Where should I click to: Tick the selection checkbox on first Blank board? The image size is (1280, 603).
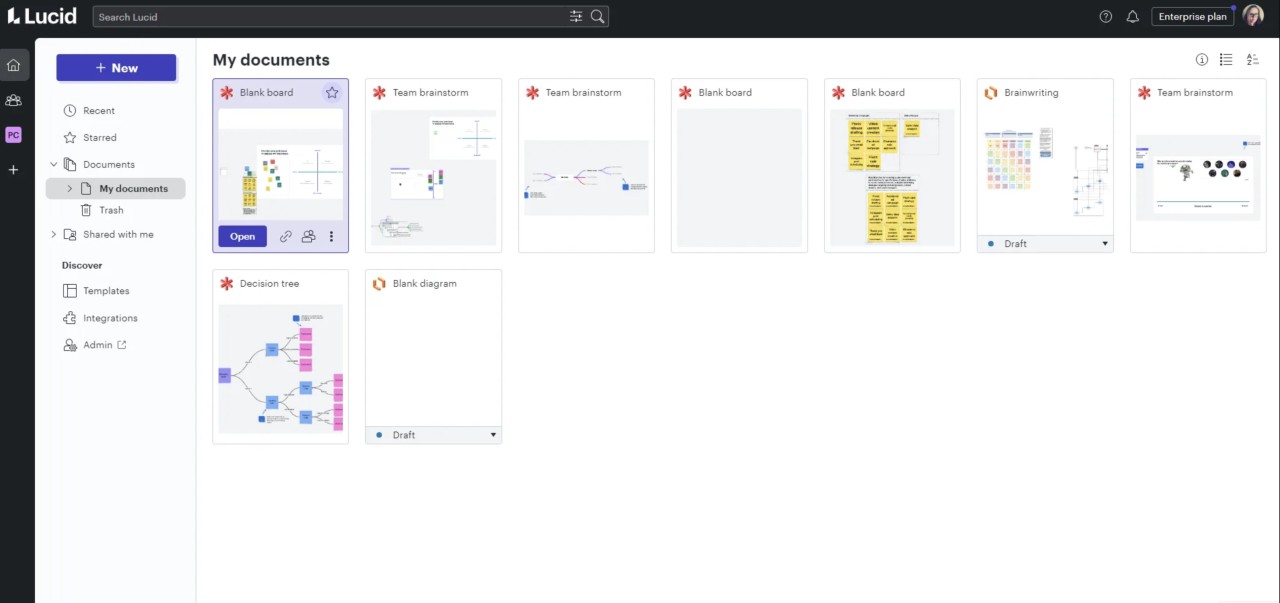pyautogui.click(x=224, y=172)
